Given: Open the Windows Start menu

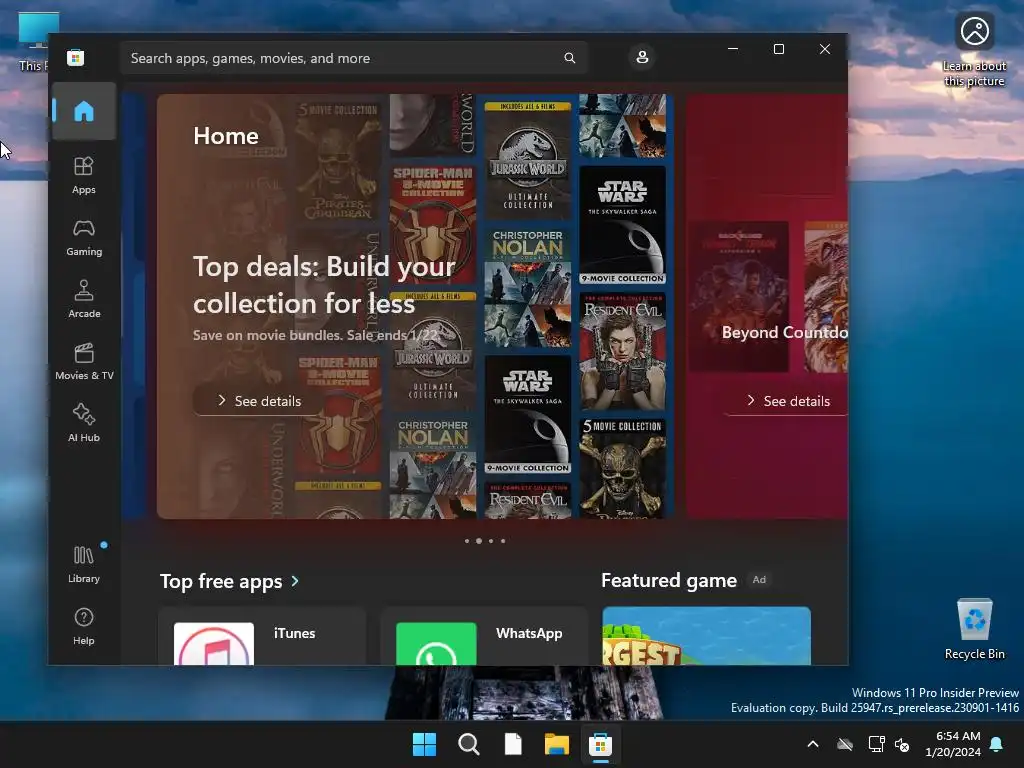Looking at the screenshot, I should click(x=424, y=744).
